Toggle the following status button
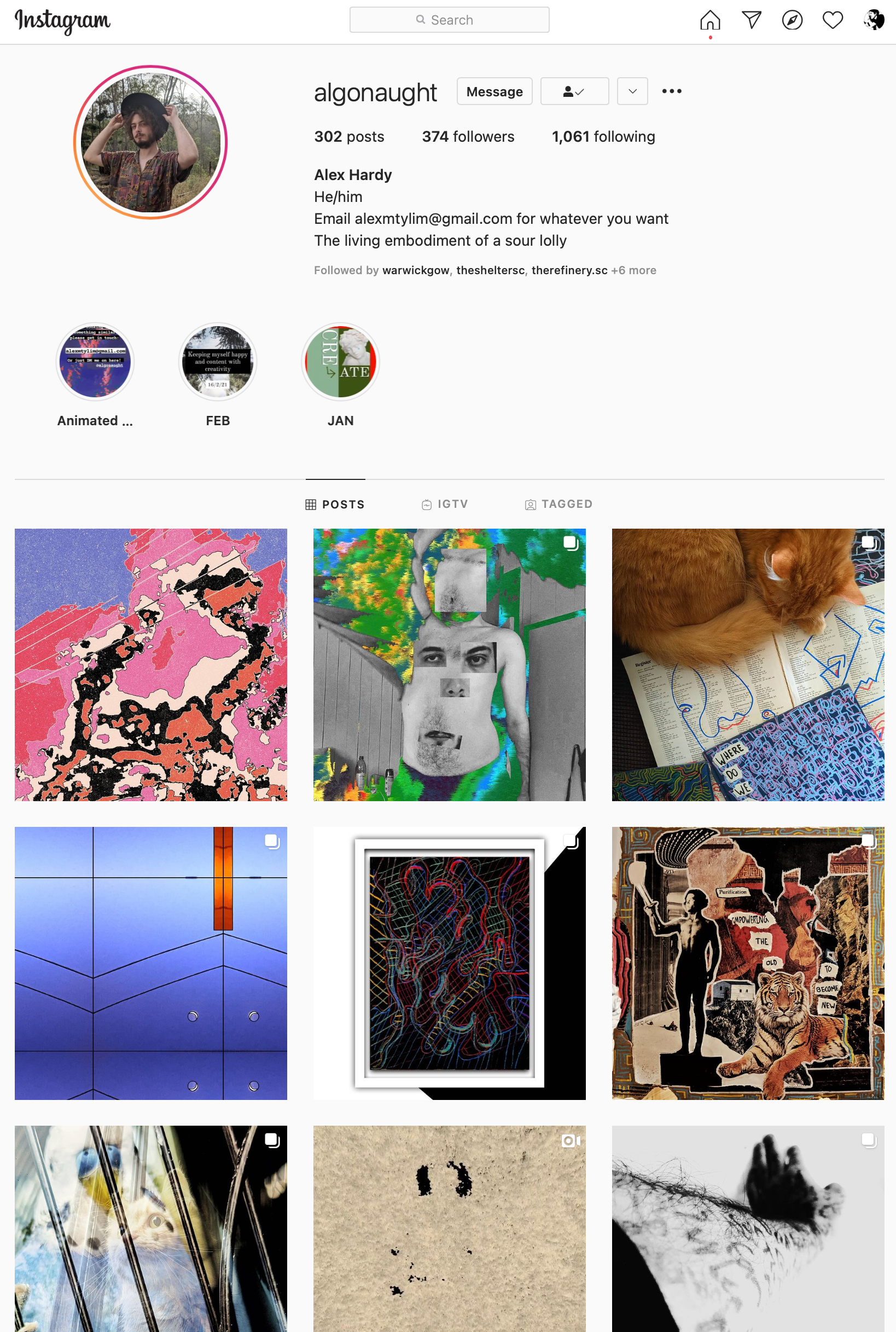896x1332 pixels. point(574,91)
